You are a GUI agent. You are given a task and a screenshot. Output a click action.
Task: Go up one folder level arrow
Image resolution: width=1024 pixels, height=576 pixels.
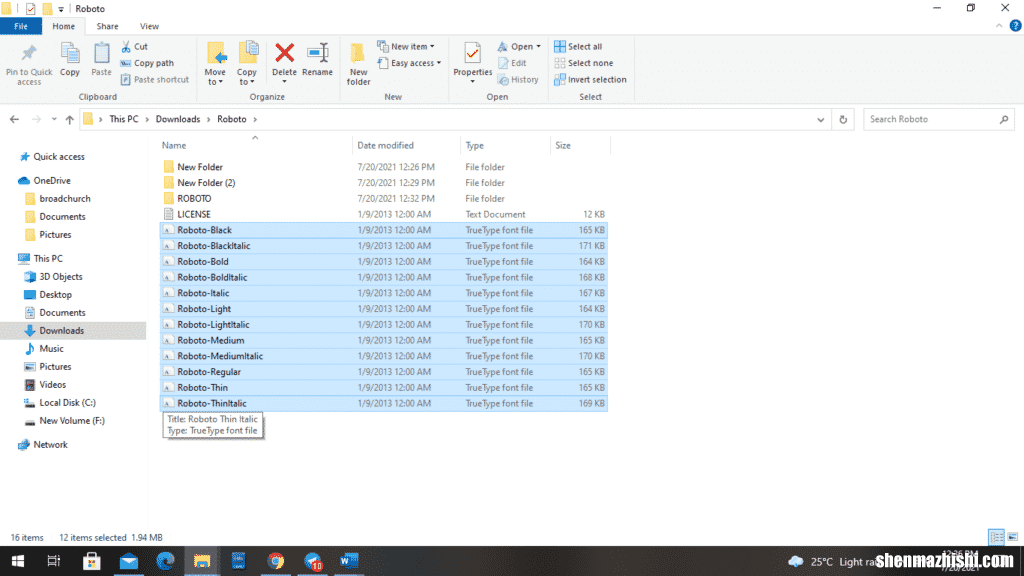pos(69,120)
